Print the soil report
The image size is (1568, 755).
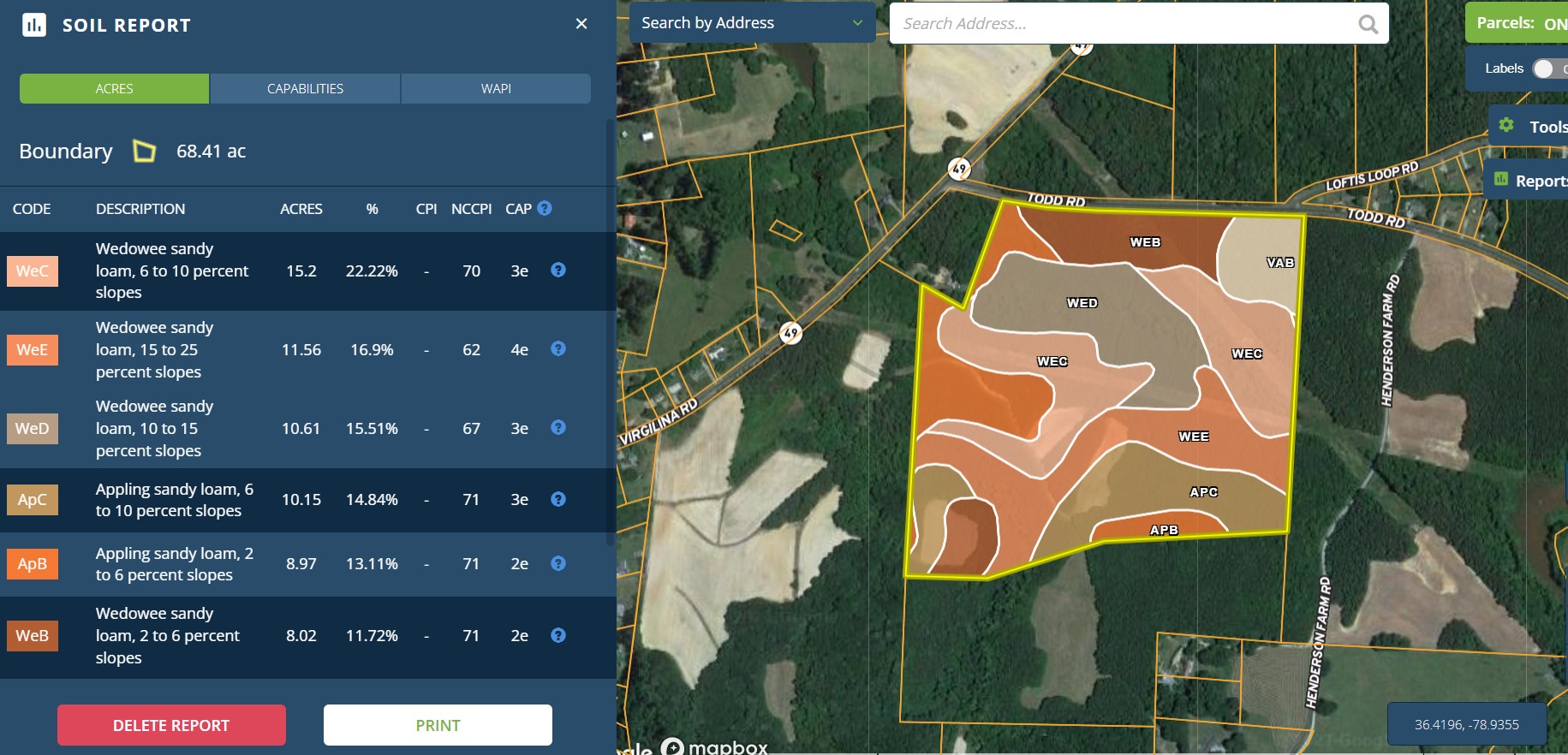438,725
